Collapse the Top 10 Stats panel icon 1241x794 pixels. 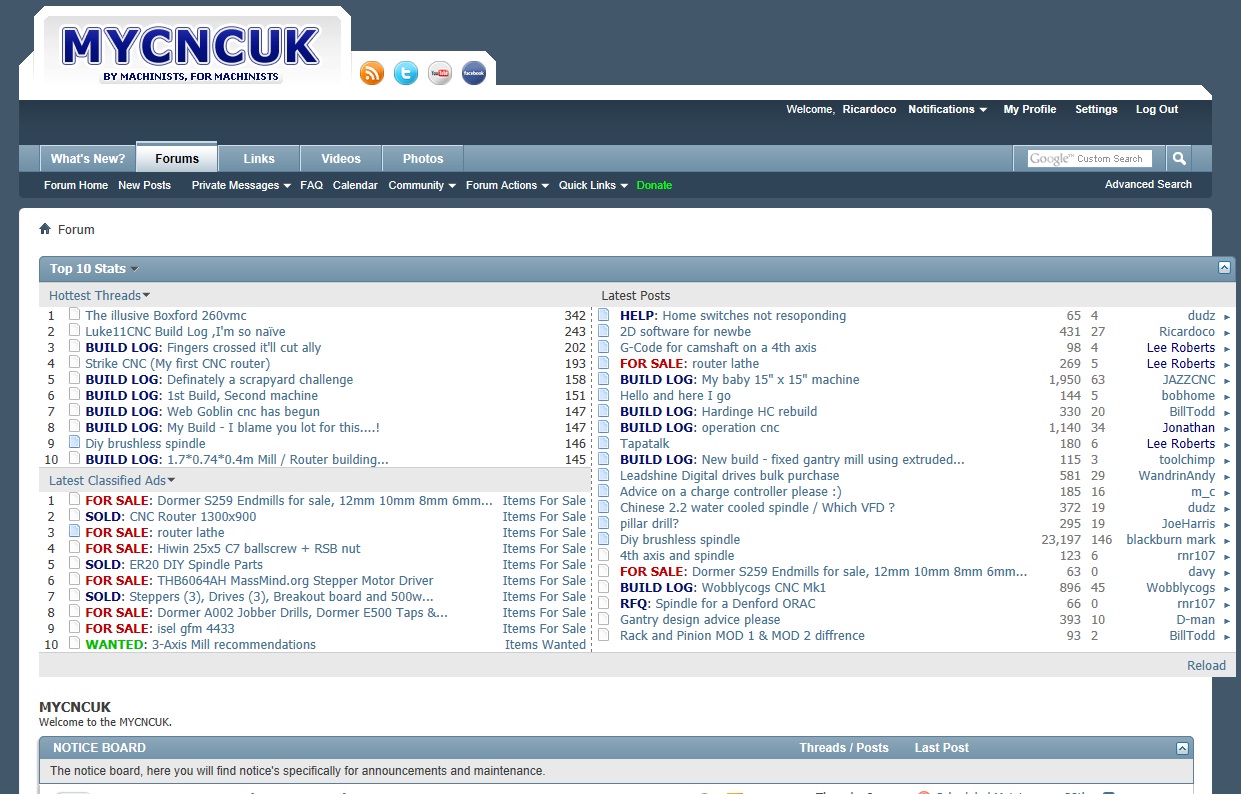1224,268
